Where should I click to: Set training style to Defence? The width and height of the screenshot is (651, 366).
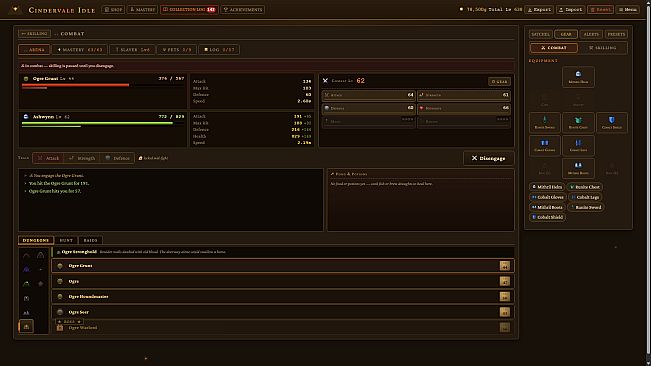click(117, 158)
